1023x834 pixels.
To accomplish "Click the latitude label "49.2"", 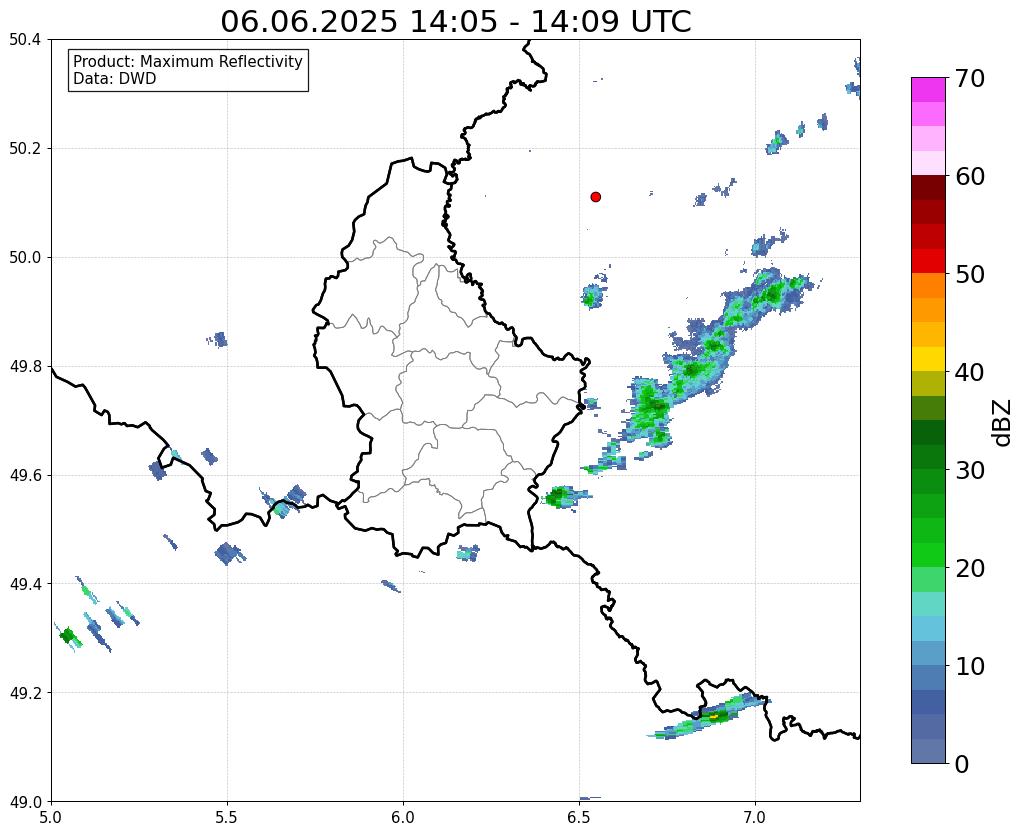I will coord(25,692).
